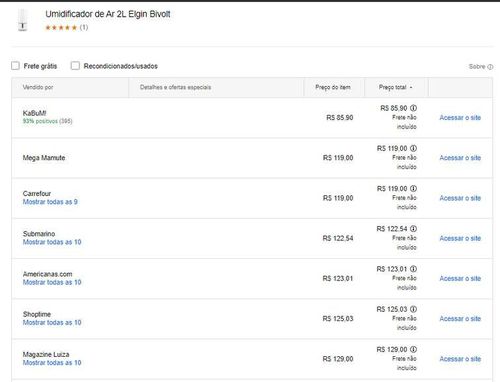
Task: Open info icon beside R$ 85,90 total
Action: coord(413,108)
